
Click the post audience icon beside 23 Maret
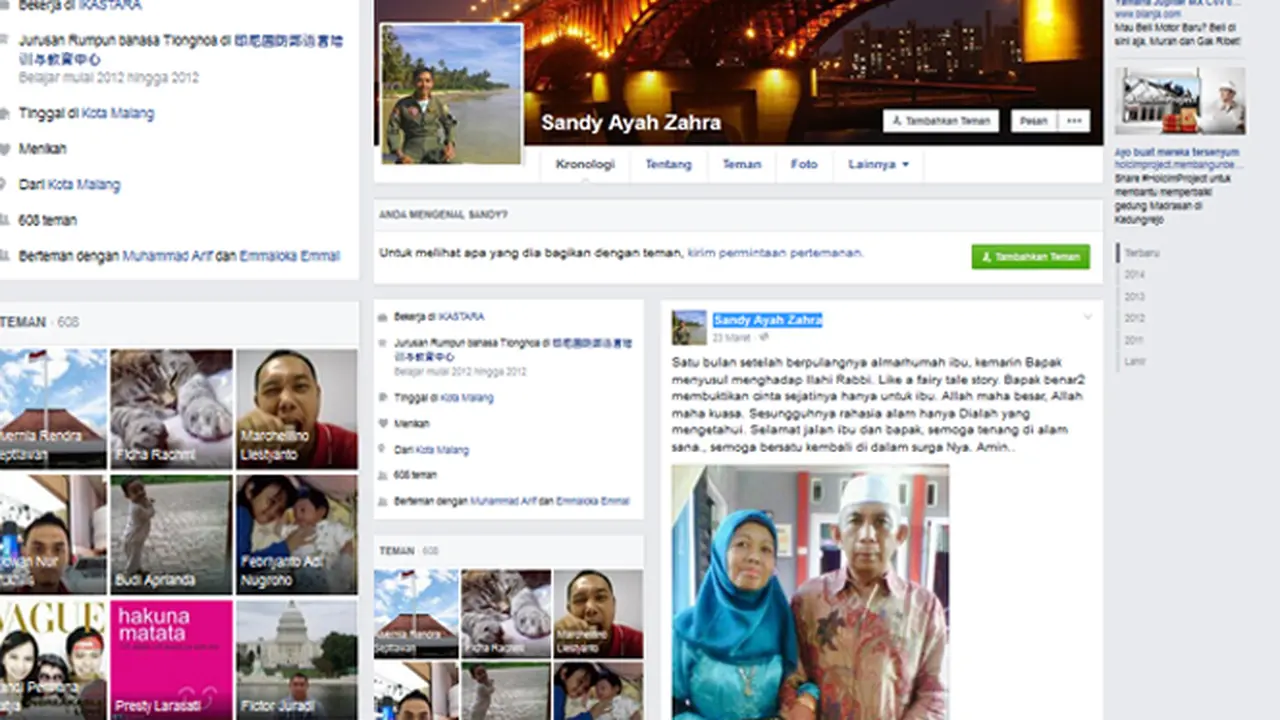click(763, 338)
